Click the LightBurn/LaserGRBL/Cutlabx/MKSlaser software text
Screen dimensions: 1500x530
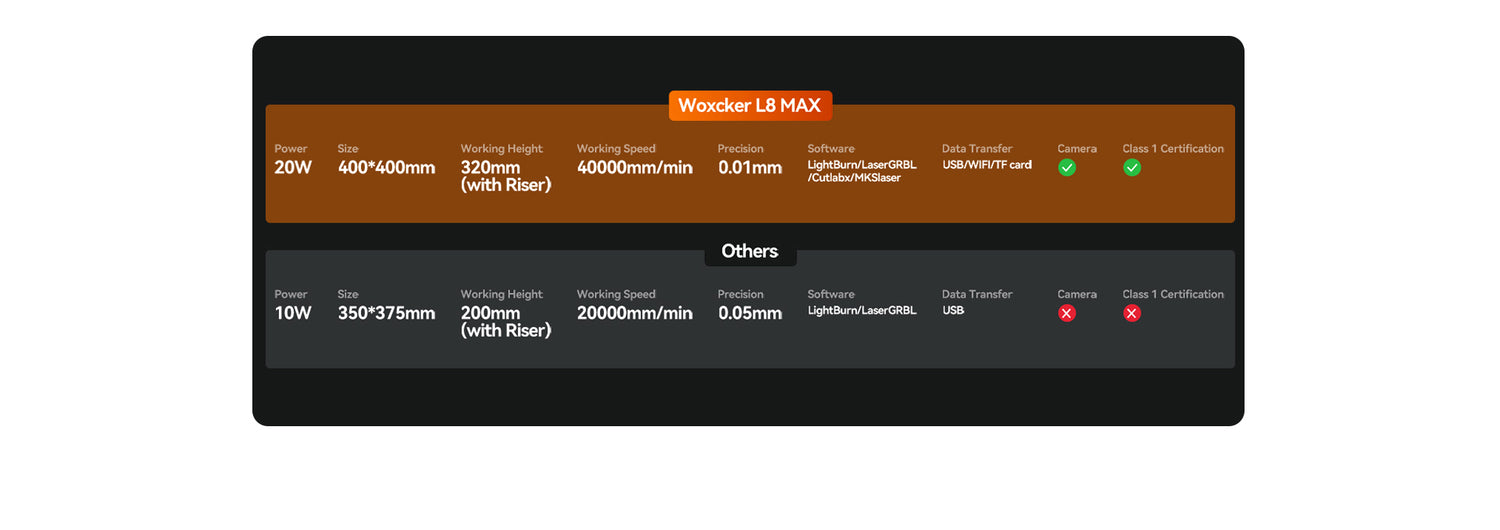861,170
